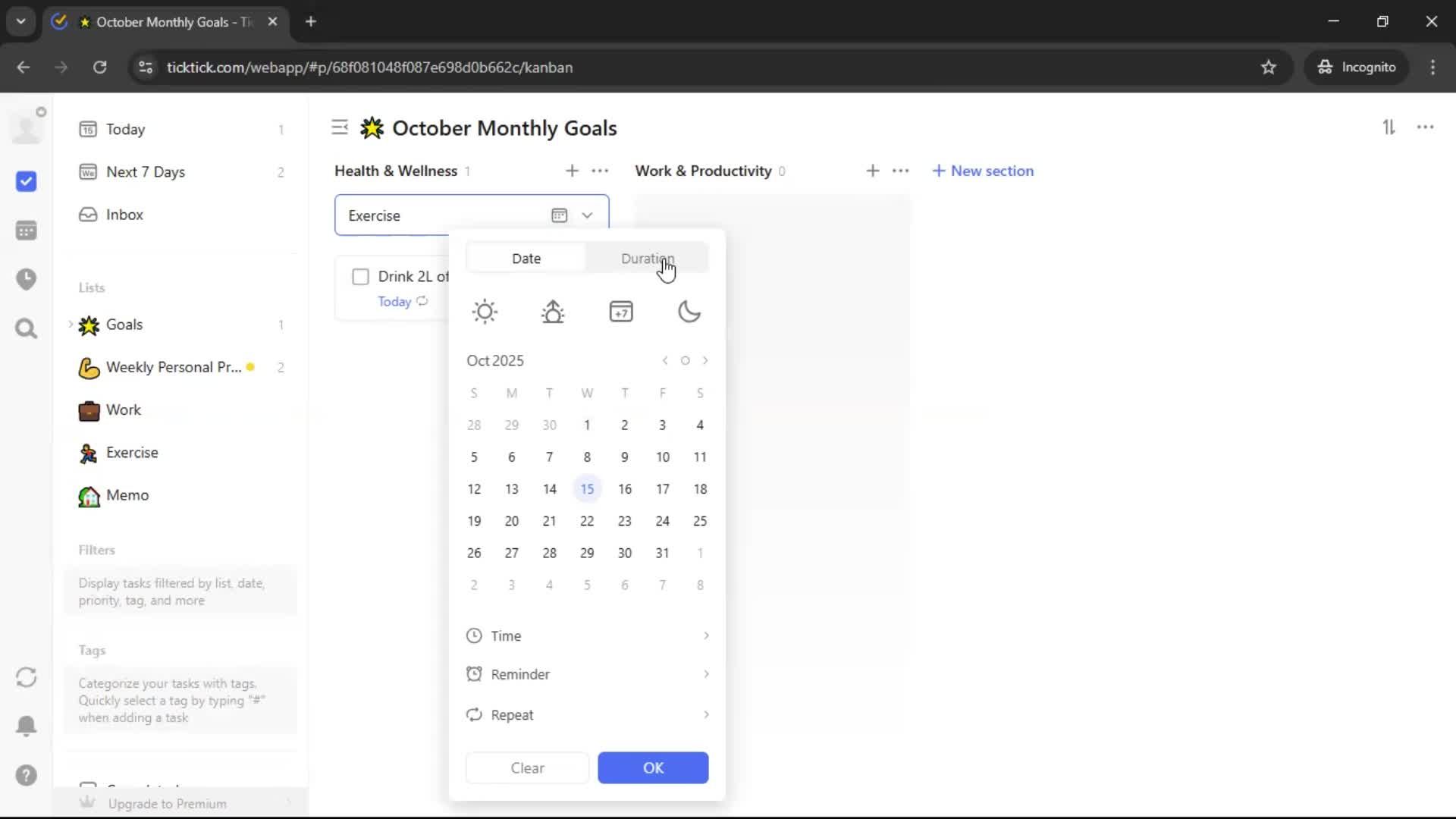
Task: Add a New section to board
Action: [x=983, y=171]
